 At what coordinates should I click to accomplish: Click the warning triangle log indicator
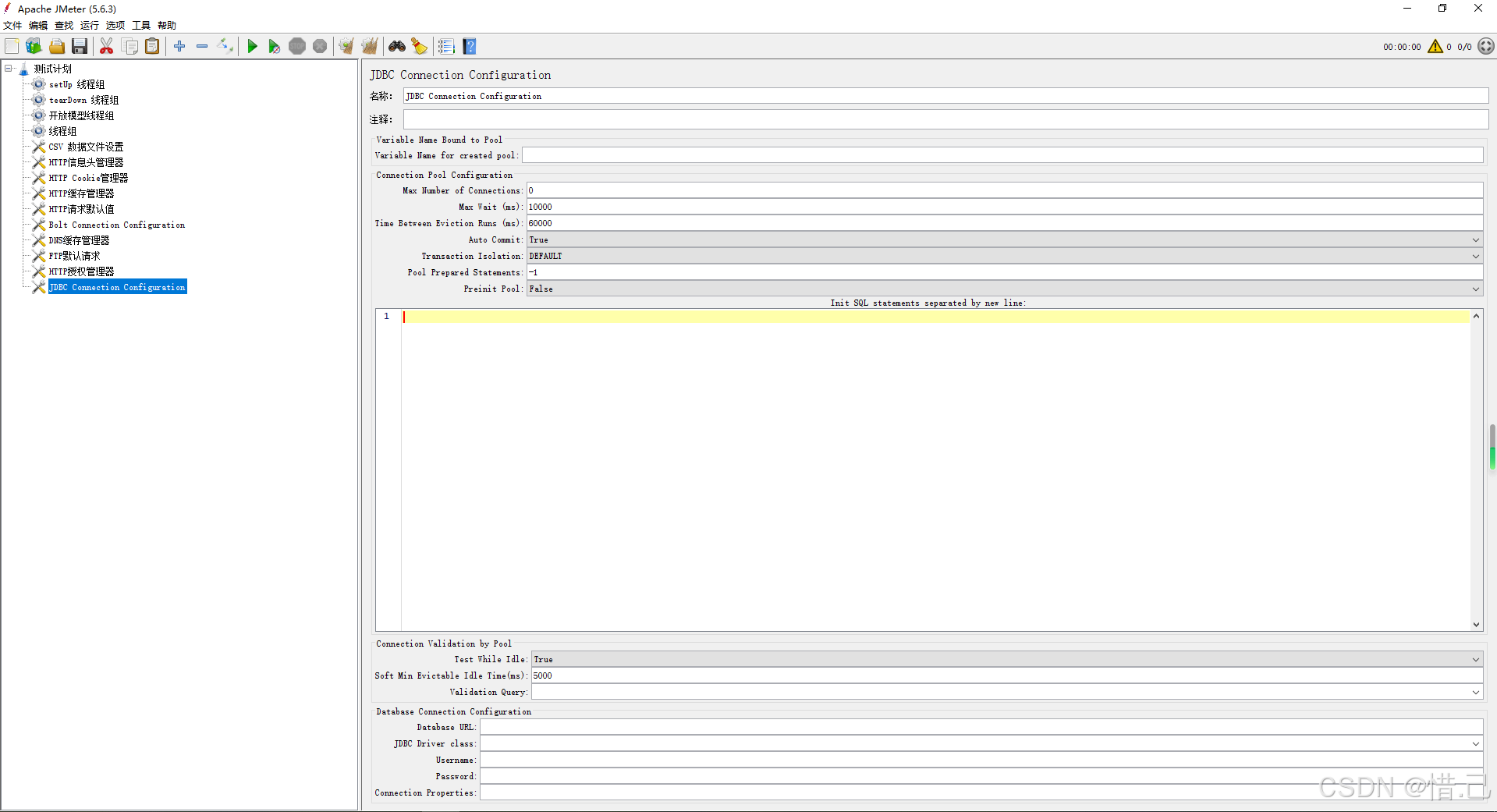coord(1435,47)
